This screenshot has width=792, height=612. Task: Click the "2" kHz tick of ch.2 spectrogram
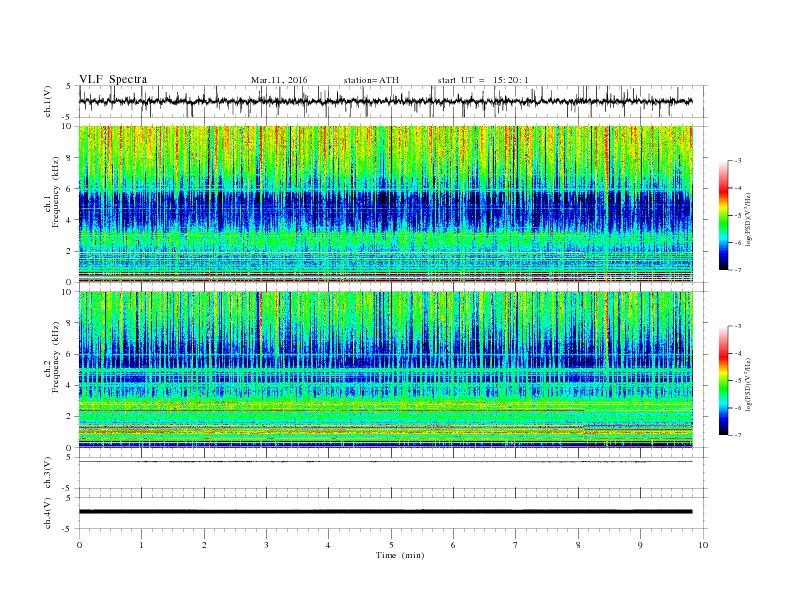coord(69,417)
